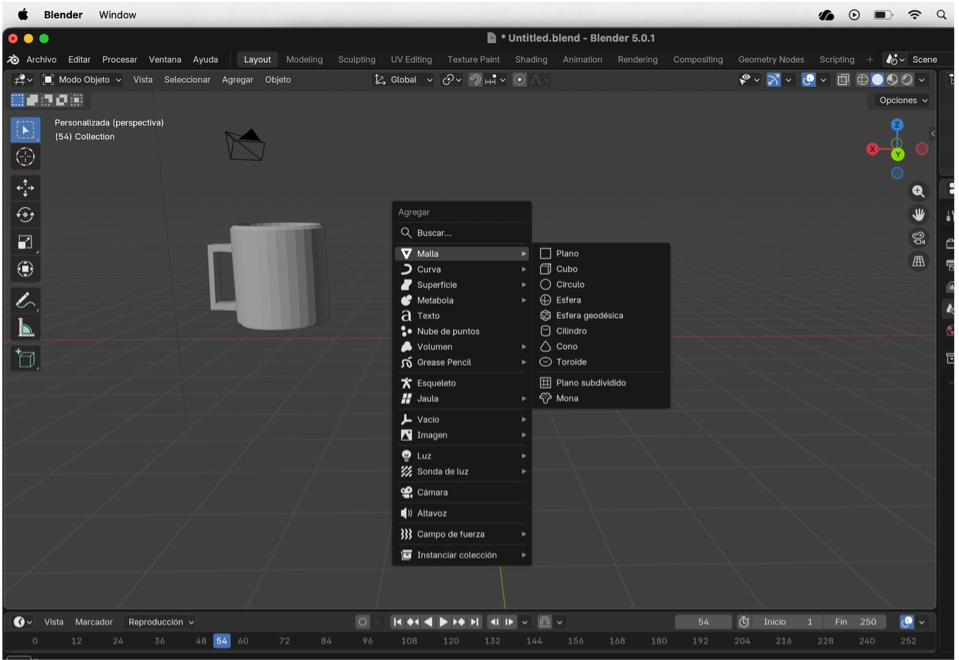Open the Global transform orientation dropdown
959x660 pixels.
click(403, 79)
